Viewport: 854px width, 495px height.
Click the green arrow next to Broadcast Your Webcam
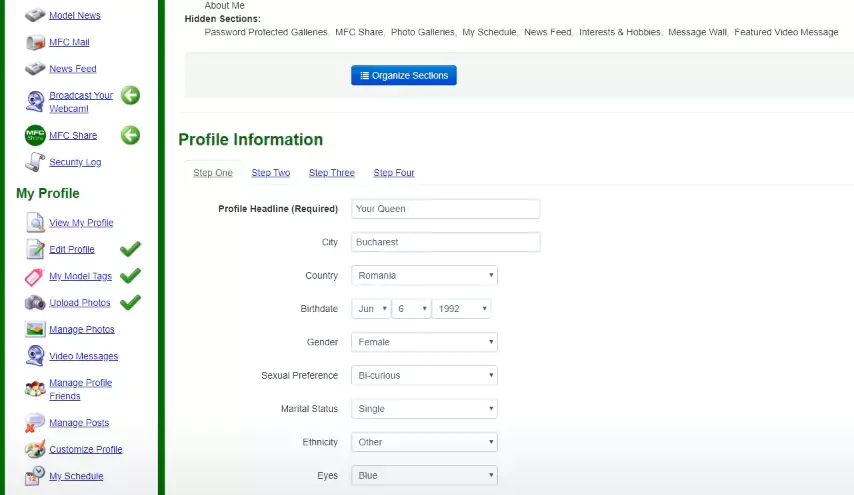point(130,95)
